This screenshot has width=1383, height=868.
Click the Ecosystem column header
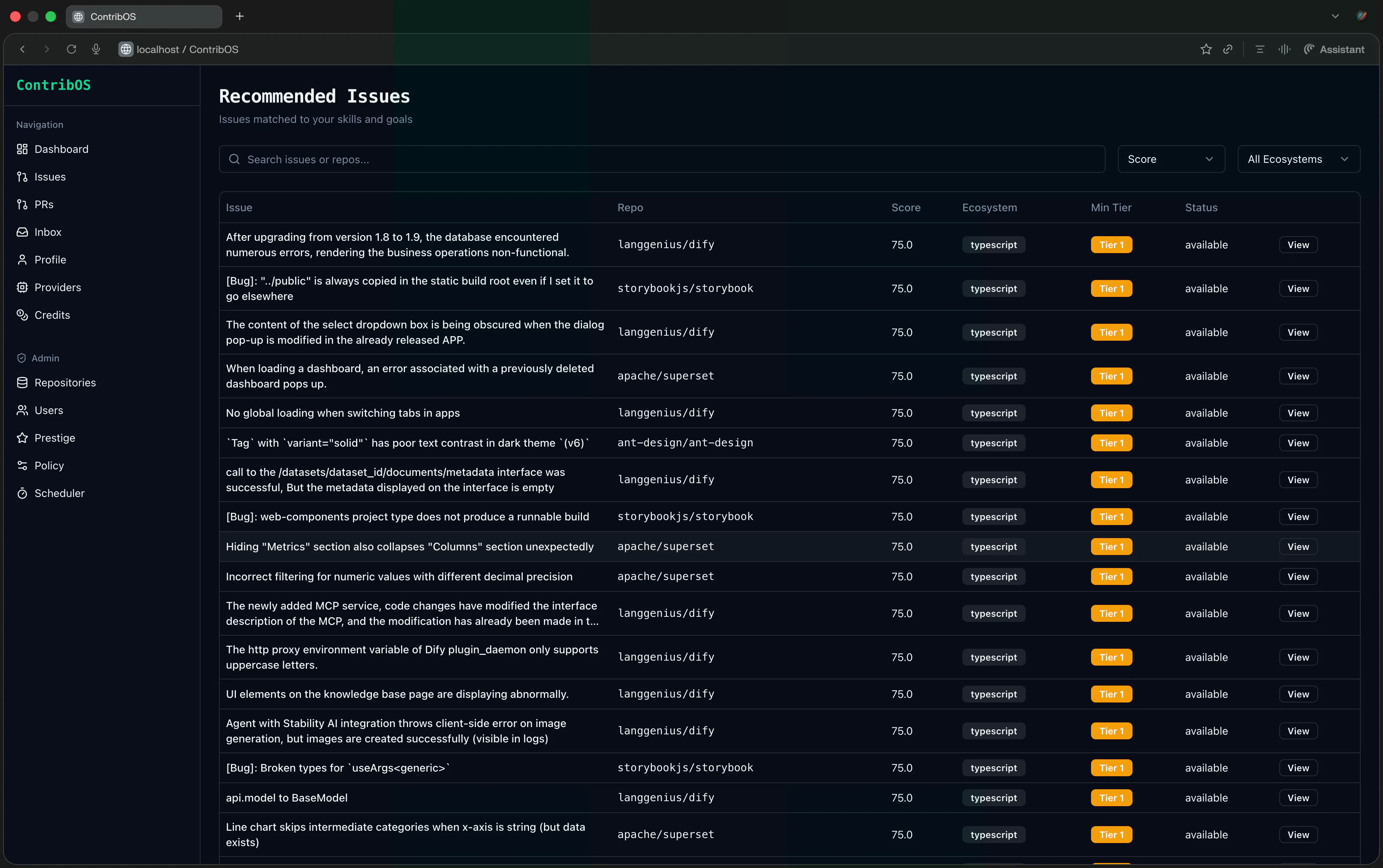click(989, 207)
